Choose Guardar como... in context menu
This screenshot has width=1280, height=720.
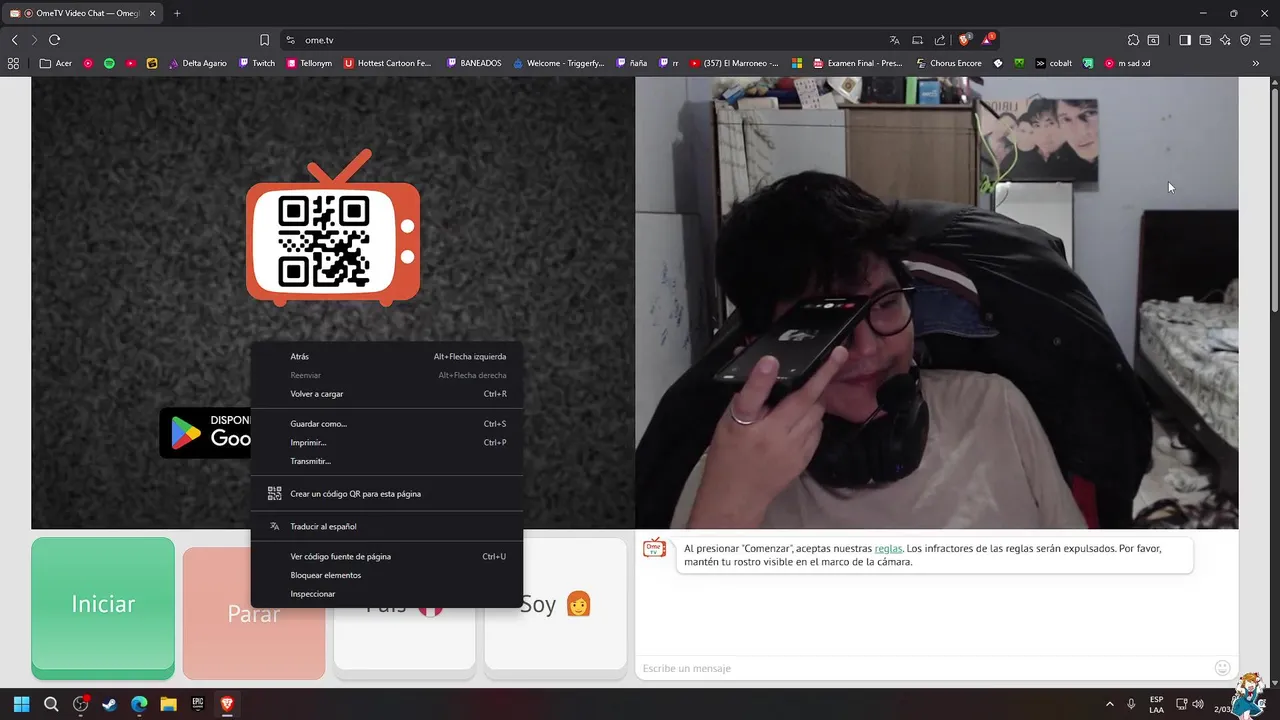[x=387, y=424]
